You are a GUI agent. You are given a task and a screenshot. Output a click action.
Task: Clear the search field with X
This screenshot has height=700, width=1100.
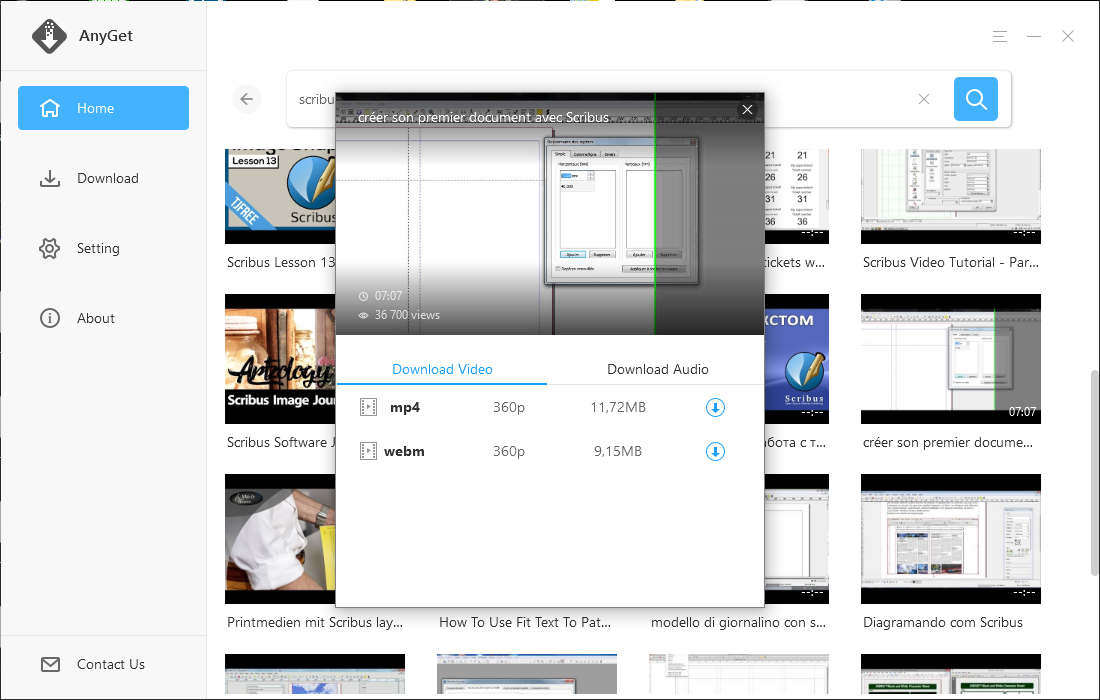(x=924, y=100)
